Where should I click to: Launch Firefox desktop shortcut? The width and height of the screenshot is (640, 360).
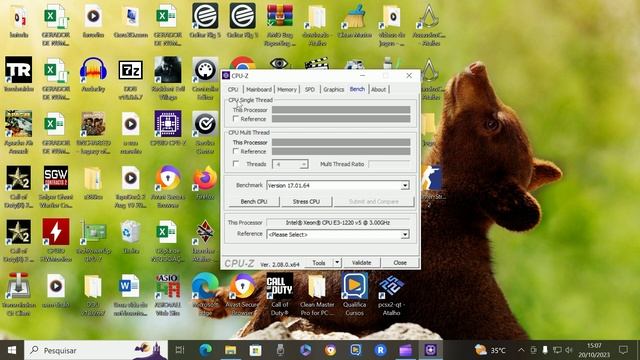click(205, 182)
